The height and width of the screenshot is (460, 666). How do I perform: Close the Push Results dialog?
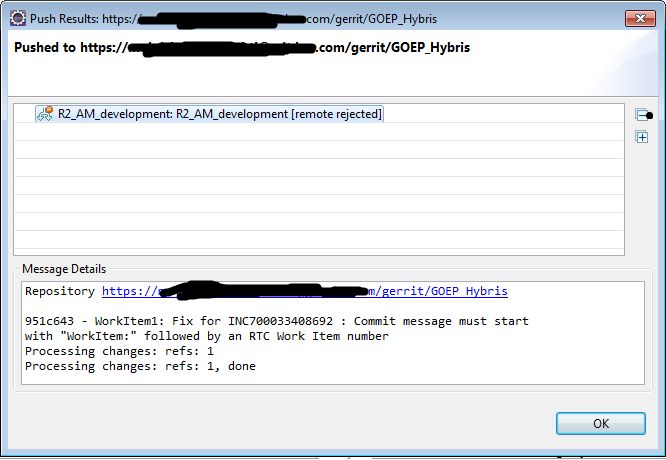click(640, 18)
